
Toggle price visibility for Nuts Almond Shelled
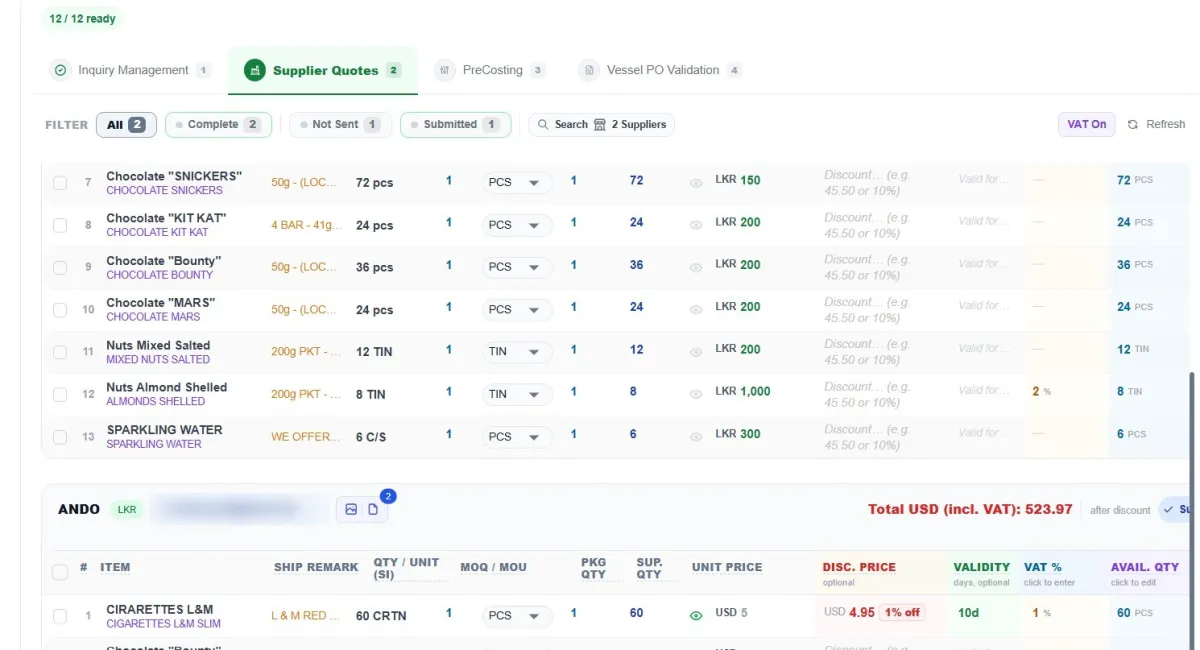coord(696,394)
